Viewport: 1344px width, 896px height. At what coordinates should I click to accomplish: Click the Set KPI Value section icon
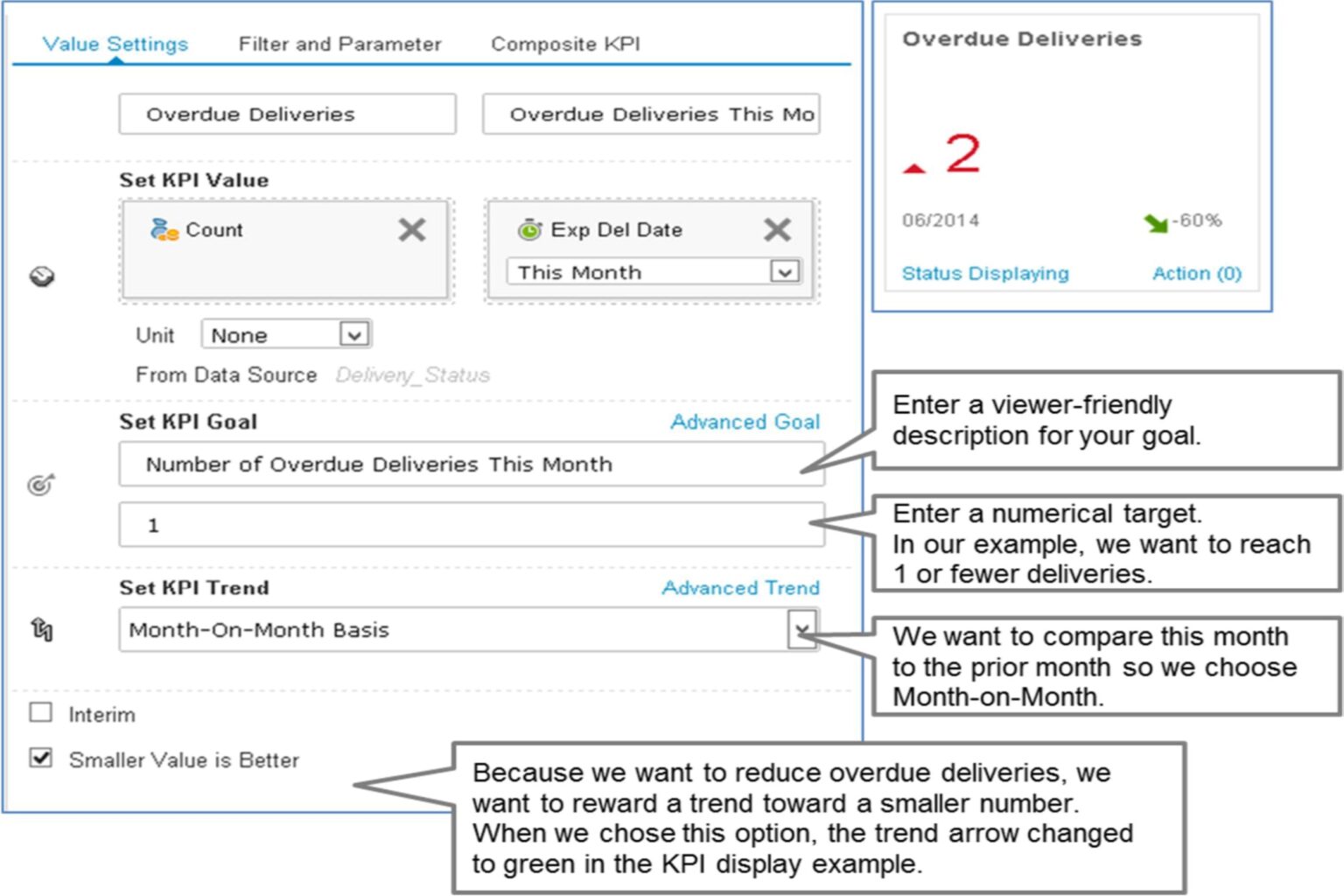coord(41,276)
